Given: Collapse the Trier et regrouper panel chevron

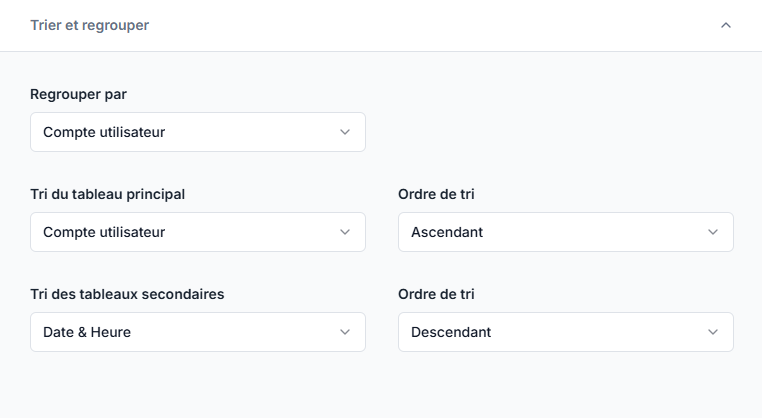Looking at the screenshot, I should coord(726,25).
